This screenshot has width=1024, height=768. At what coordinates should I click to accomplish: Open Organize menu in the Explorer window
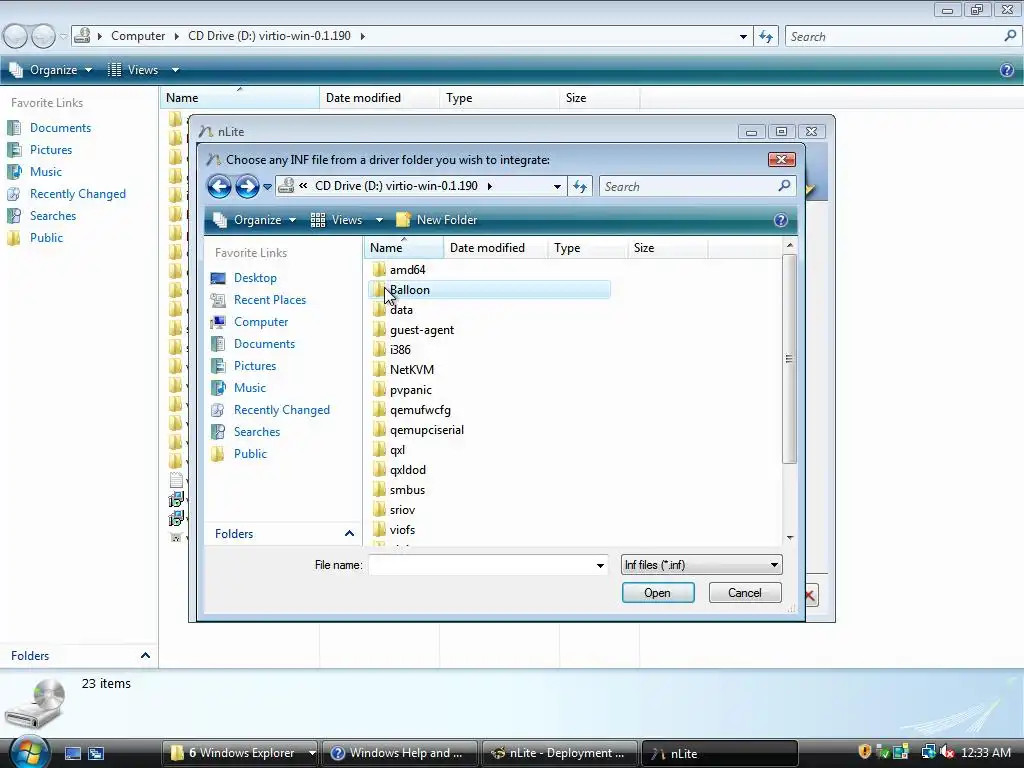coord(50,70)
